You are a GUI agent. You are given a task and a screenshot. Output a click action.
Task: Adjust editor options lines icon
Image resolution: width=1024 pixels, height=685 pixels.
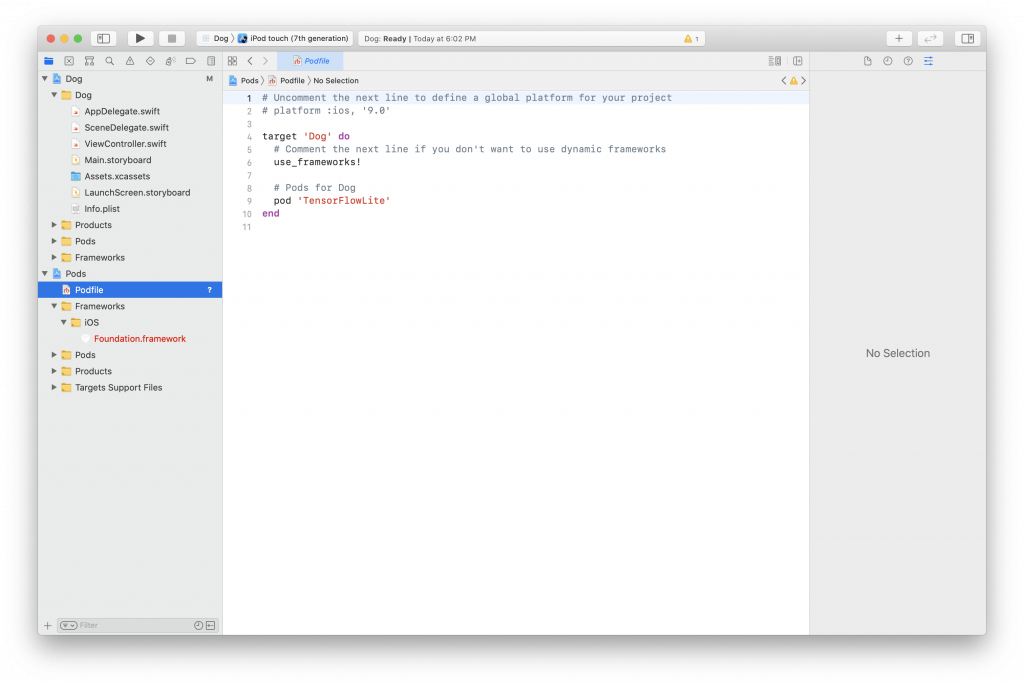[775, 61]
